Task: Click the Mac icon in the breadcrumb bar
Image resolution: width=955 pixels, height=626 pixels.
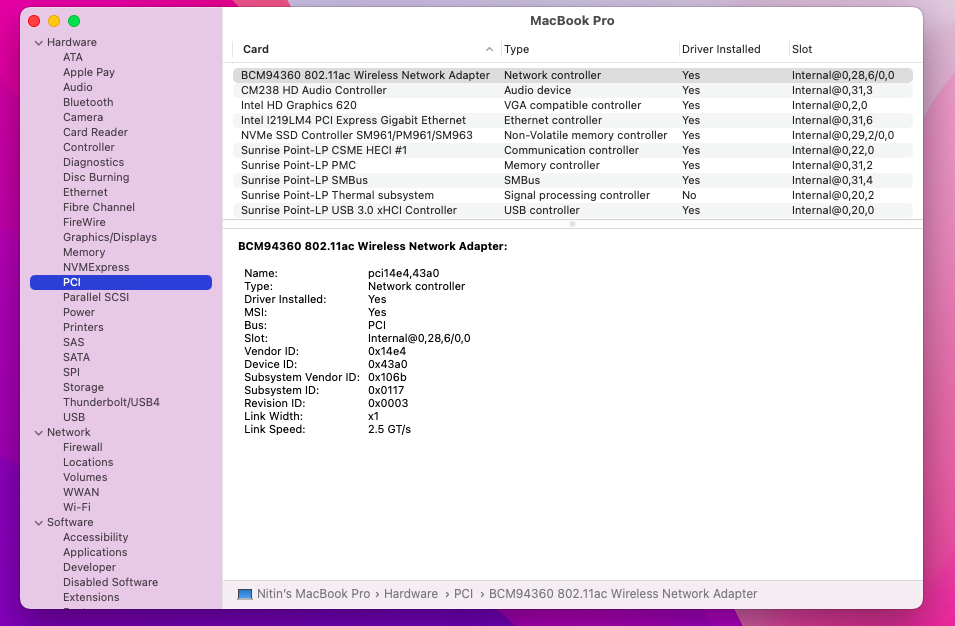Action: (x=244, y=593)
